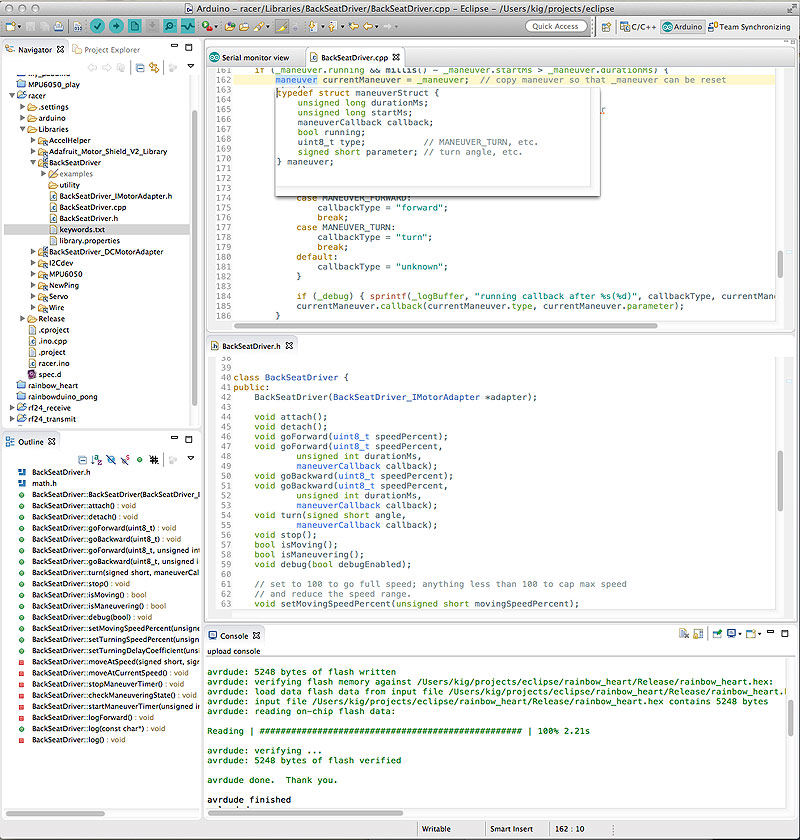800x840 pixels.
Task: Click inside the Quick Access field
Action: tap(556, 26)
